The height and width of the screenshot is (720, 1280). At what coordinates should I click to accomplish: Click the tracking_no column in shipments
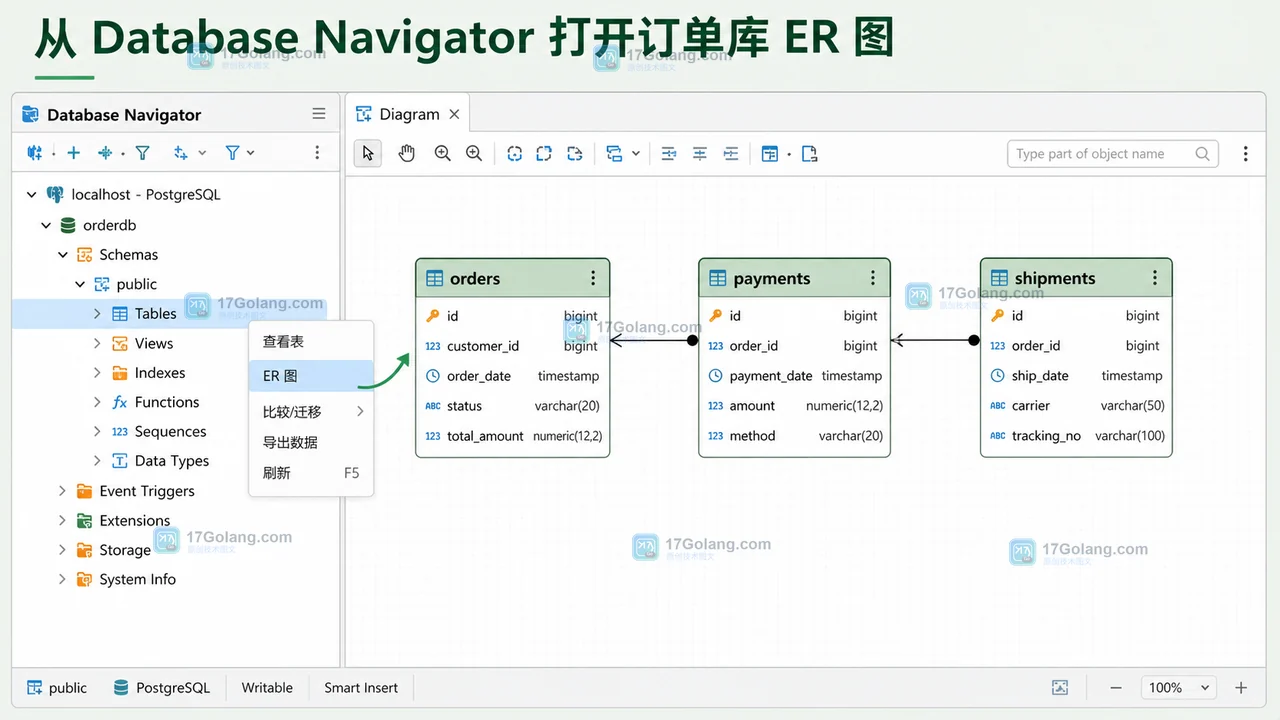coord(1076,436)
